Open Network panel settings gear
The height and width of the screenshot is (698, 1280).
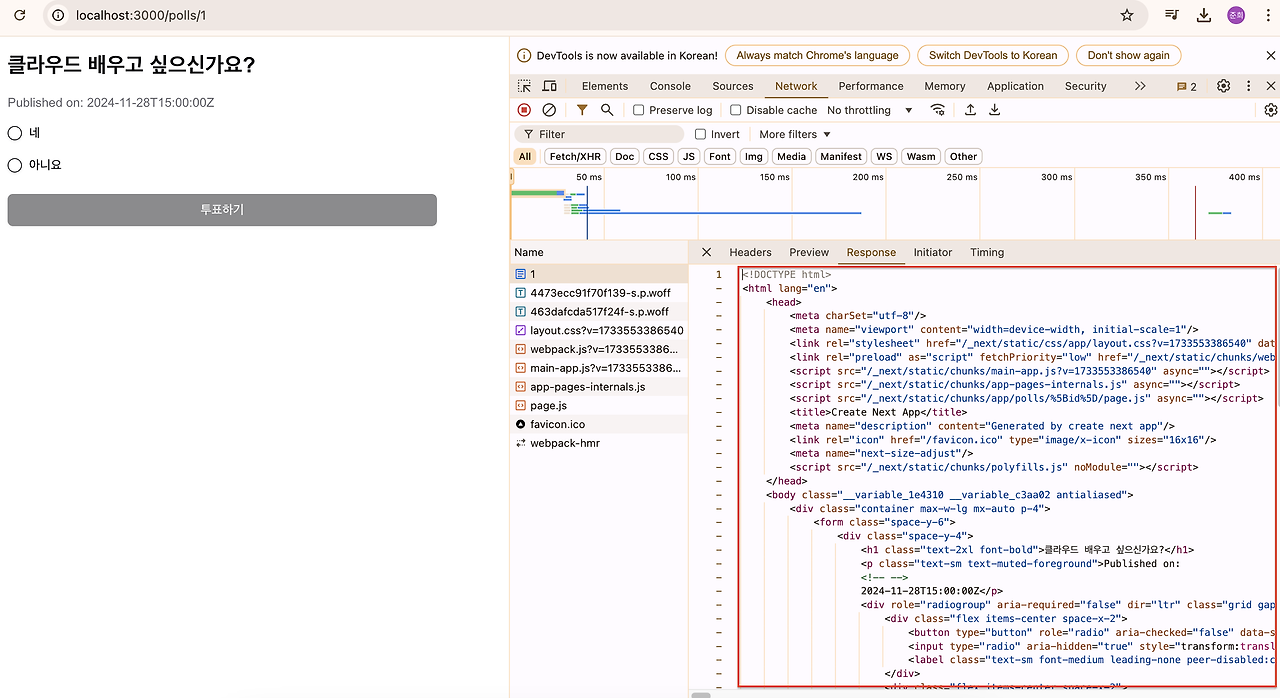pos(1271,110)
